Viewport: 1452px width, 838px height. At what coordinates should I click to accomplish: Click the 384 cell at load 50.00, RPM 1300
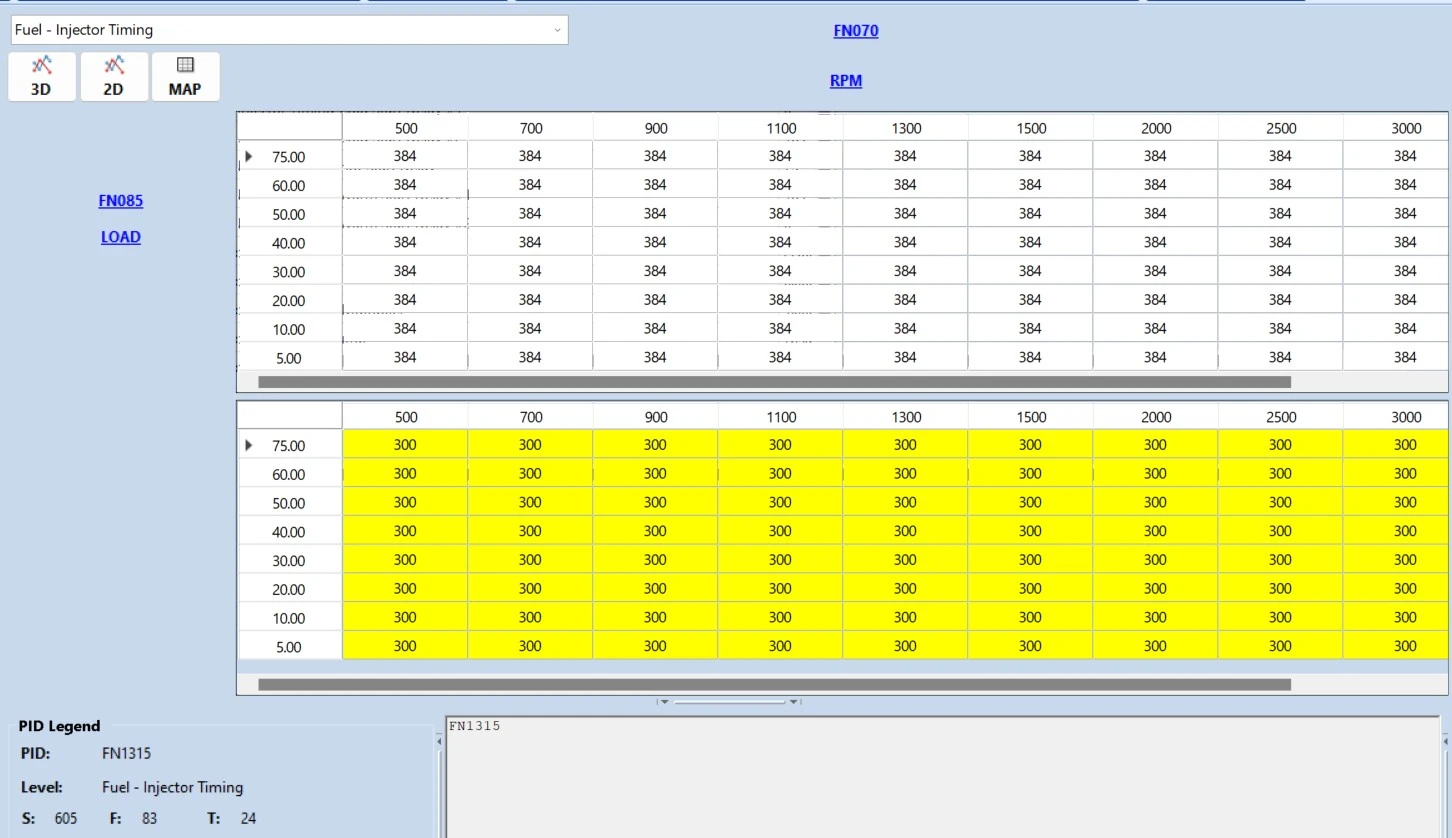[905, 214]
